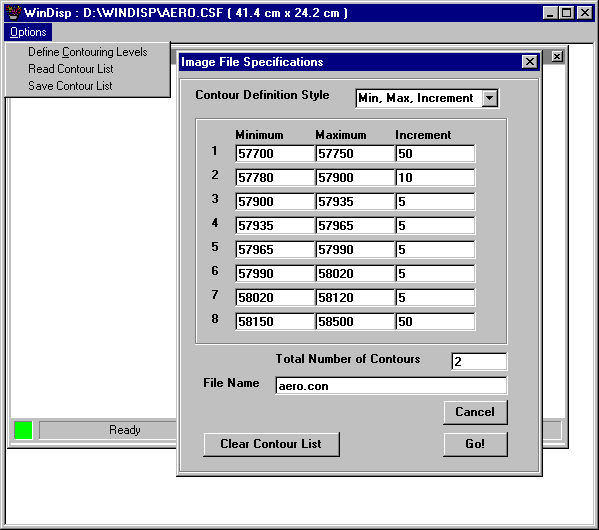Screen dimensions: 599x530
Task: Click the Clear Contour List button
Action: 271,444
